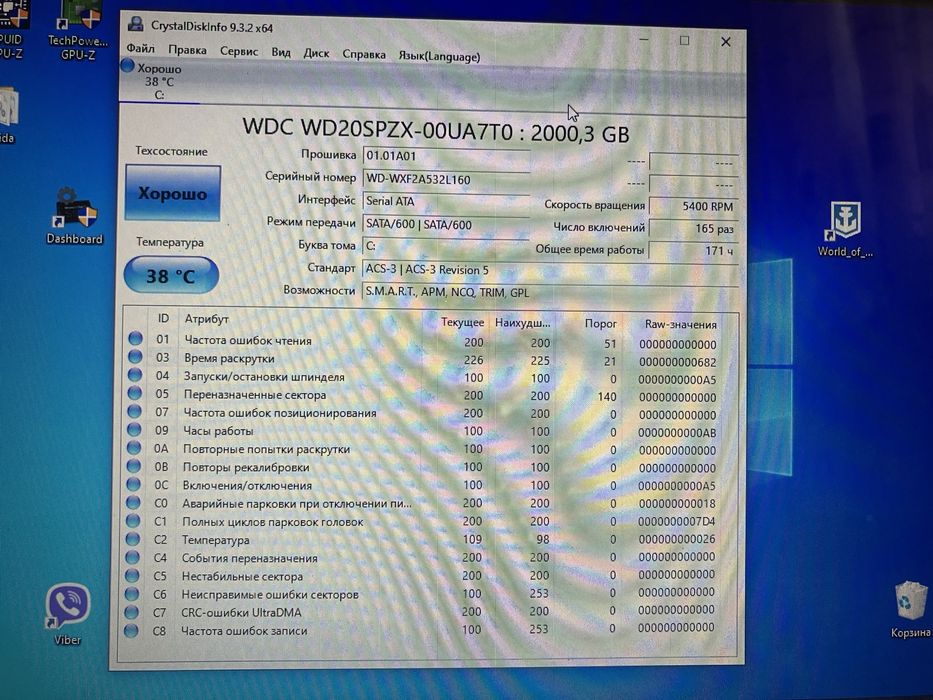Image resolution: width=933 pixels, height=700 pixels.
Task: Click the status circle for attribute 09
Action: [x=134, y=429]
